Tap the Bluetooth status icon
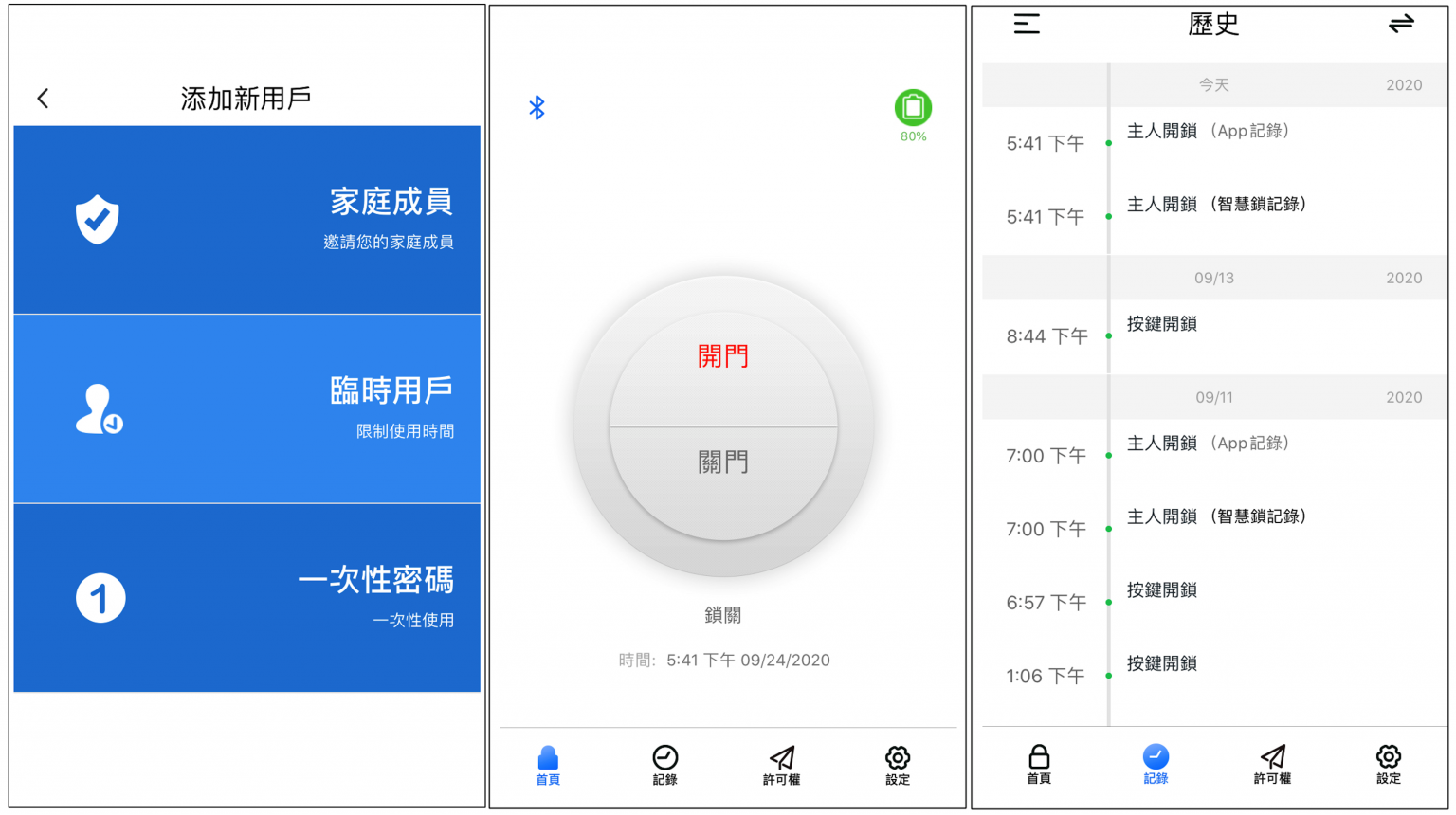 [x=537, y=107]
